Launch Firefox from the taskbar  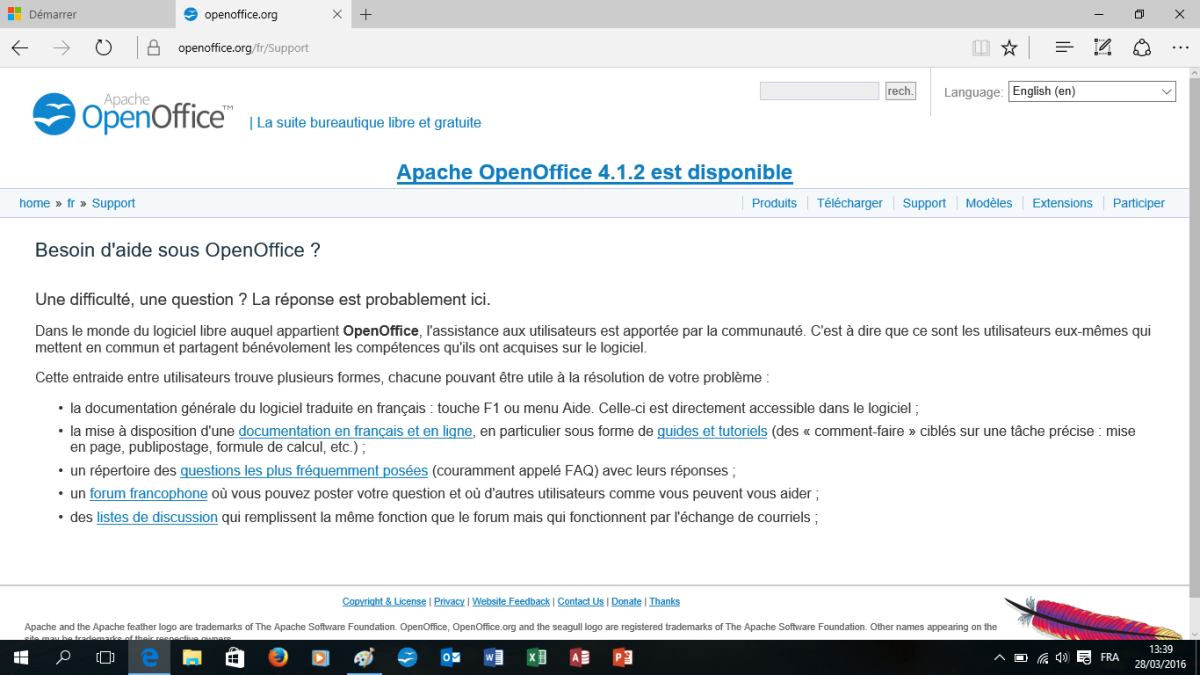(278, 657)
